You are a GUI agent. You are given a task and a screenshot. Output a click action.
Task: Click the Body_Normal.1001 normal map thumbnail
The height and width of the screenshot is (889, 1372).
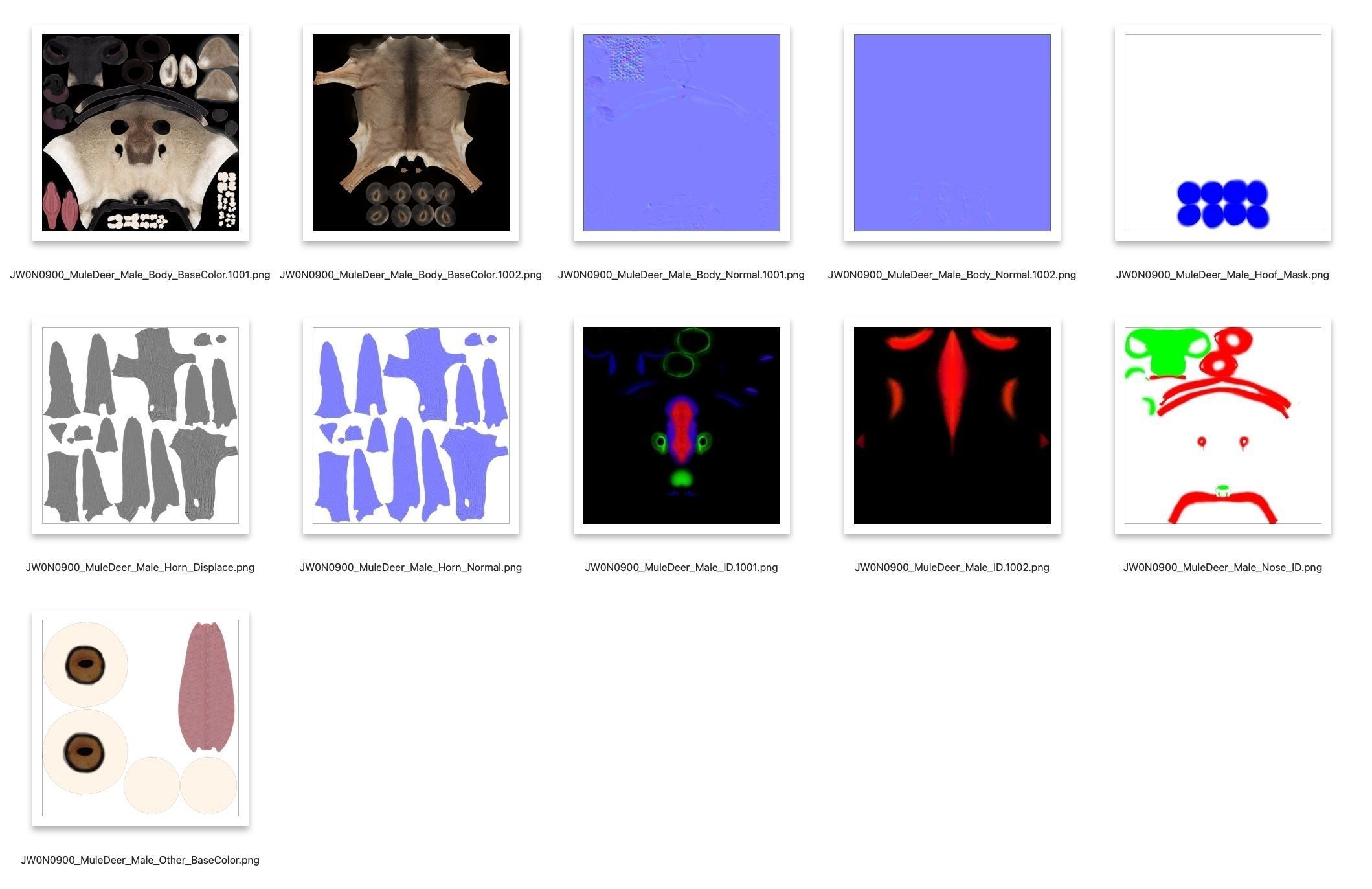tap(681, 133)
